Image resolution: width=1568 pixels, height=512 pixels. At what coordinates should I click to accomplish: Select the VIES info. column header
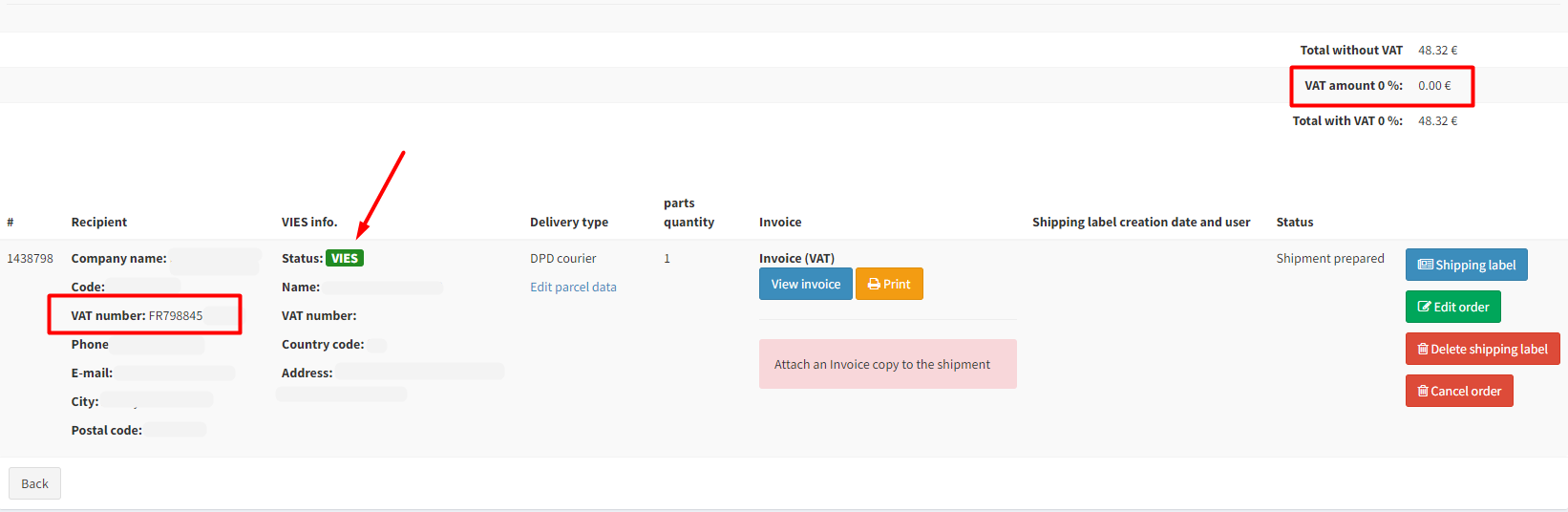click(309, 222)
